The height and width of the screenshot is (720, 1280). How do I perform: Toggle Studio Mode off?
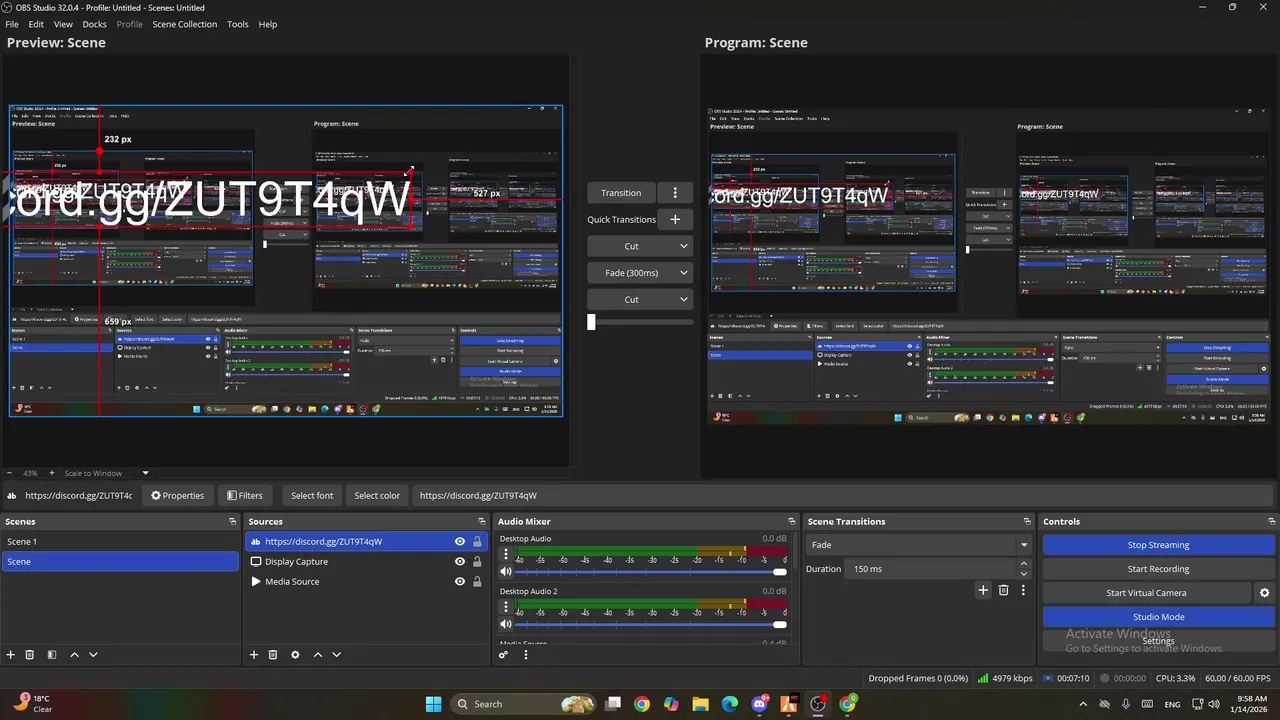(x=1158, y=617)
